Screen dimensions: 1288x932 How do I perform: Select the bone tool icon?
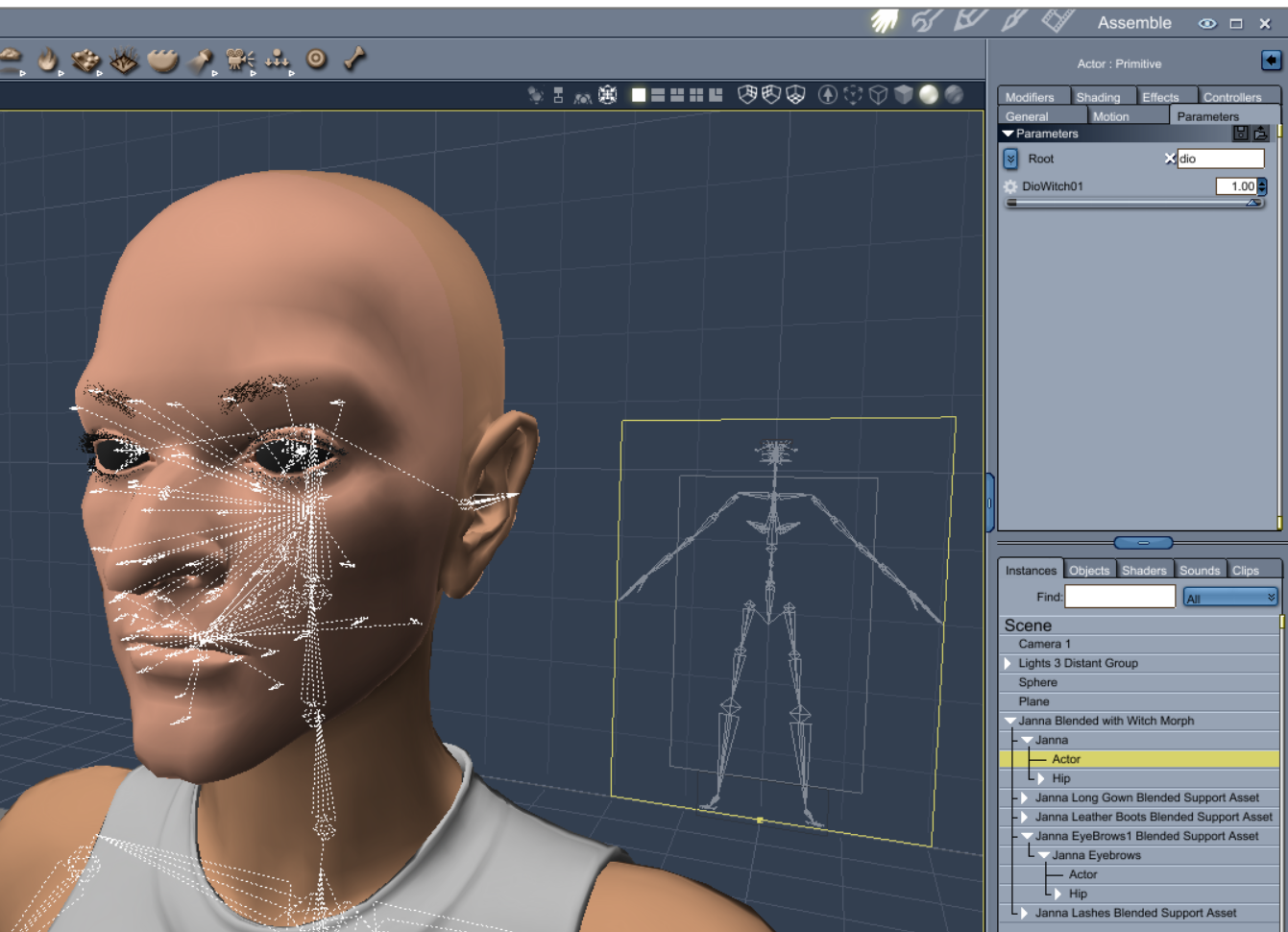(354, 59)
